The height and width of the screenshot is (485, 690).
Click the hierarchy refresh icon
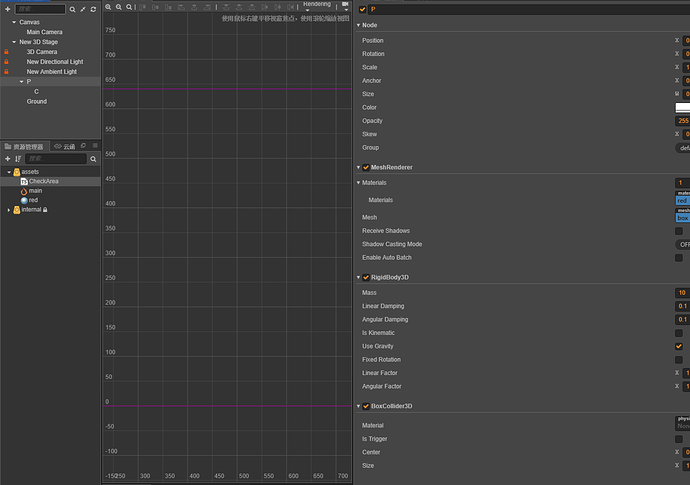(x=93, y=9)
